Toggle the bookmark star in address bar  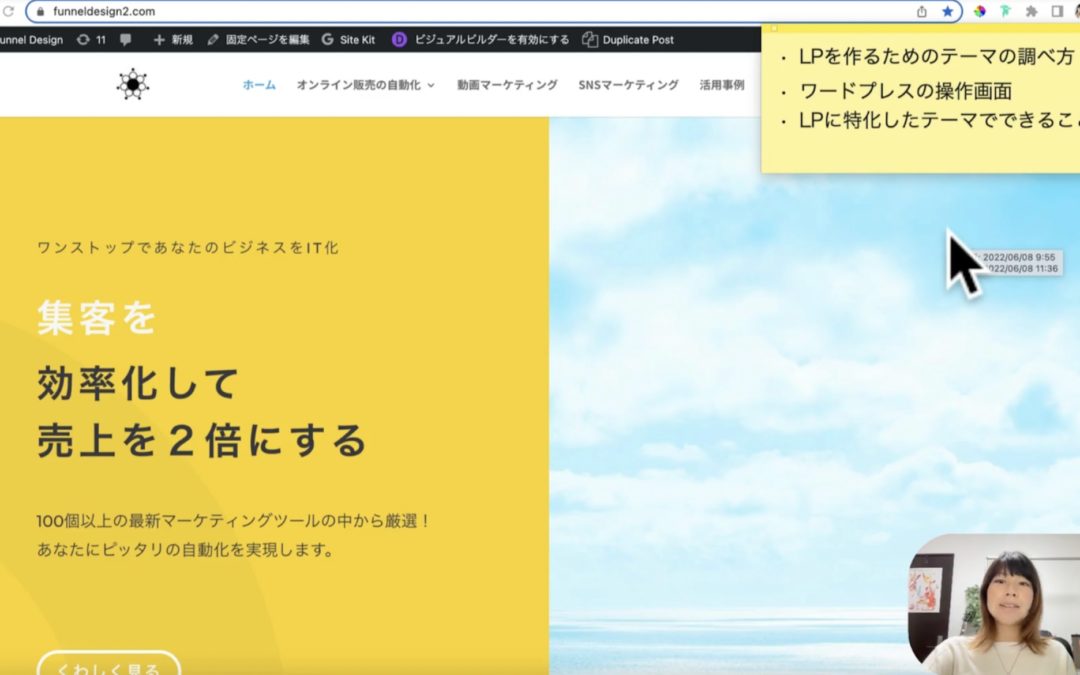click(948, 10)
